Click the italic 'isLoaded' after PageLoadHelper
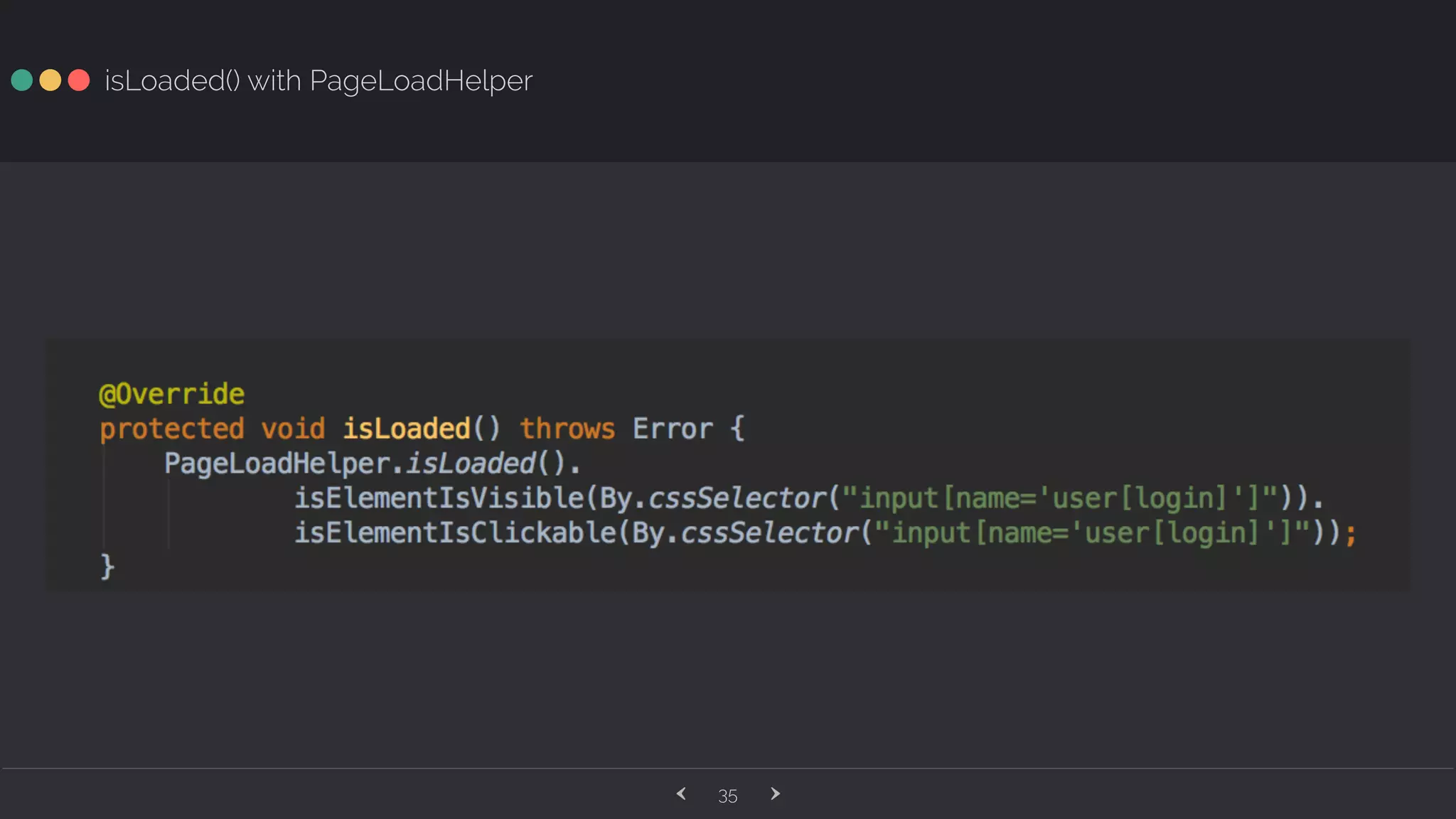The image size is (1456, 819). (x=471, y=464)
